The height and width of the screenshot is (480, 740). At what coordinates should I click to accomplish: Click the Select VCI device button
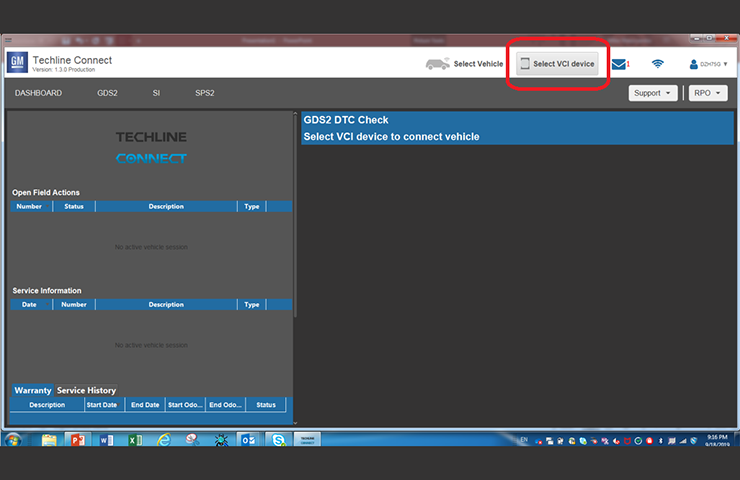[557, 64]
